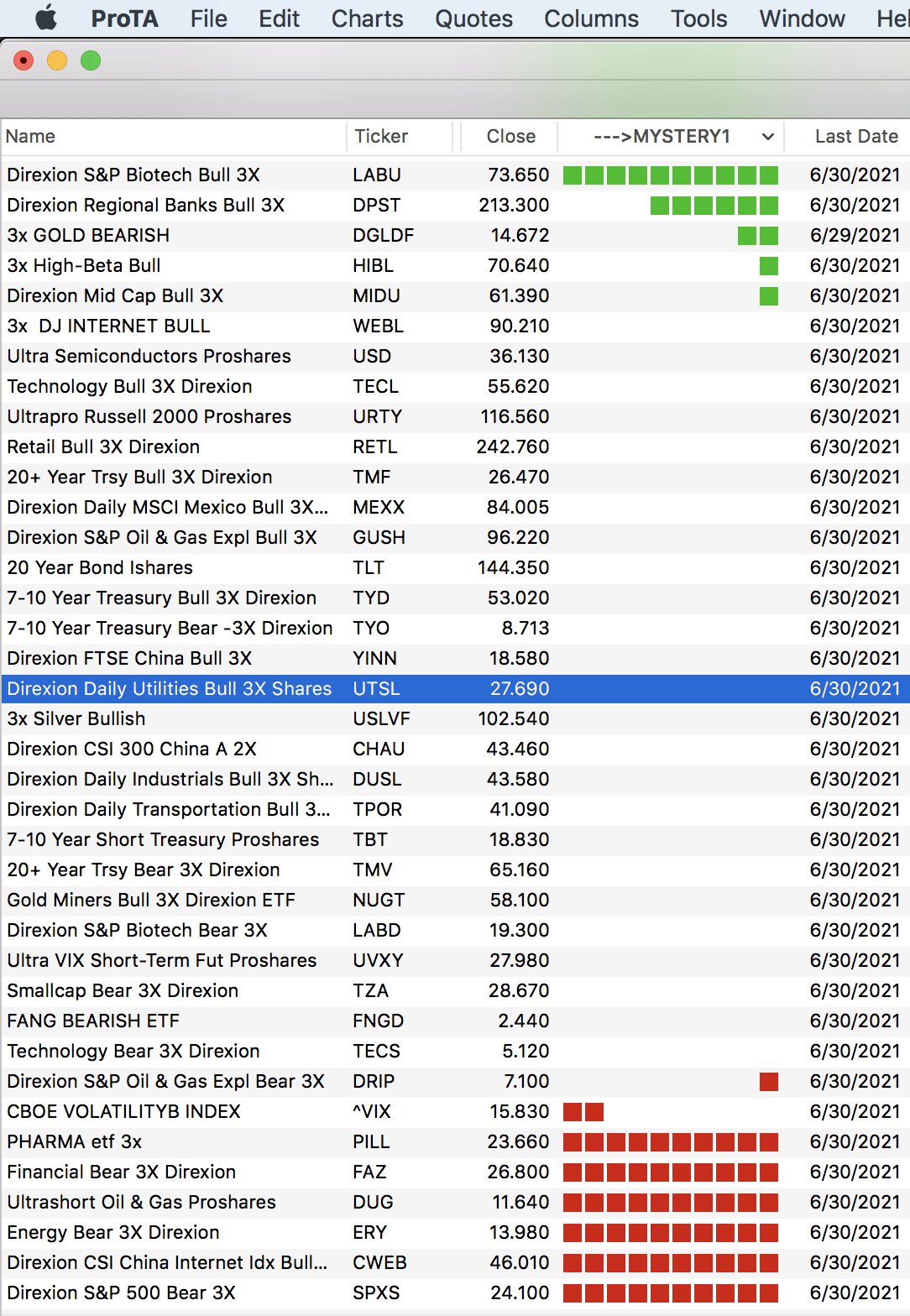Click the red bar indicator for PILL
Image resolution: width=910 pixels, height=1316 pixels.
(x=671, y=1141)
